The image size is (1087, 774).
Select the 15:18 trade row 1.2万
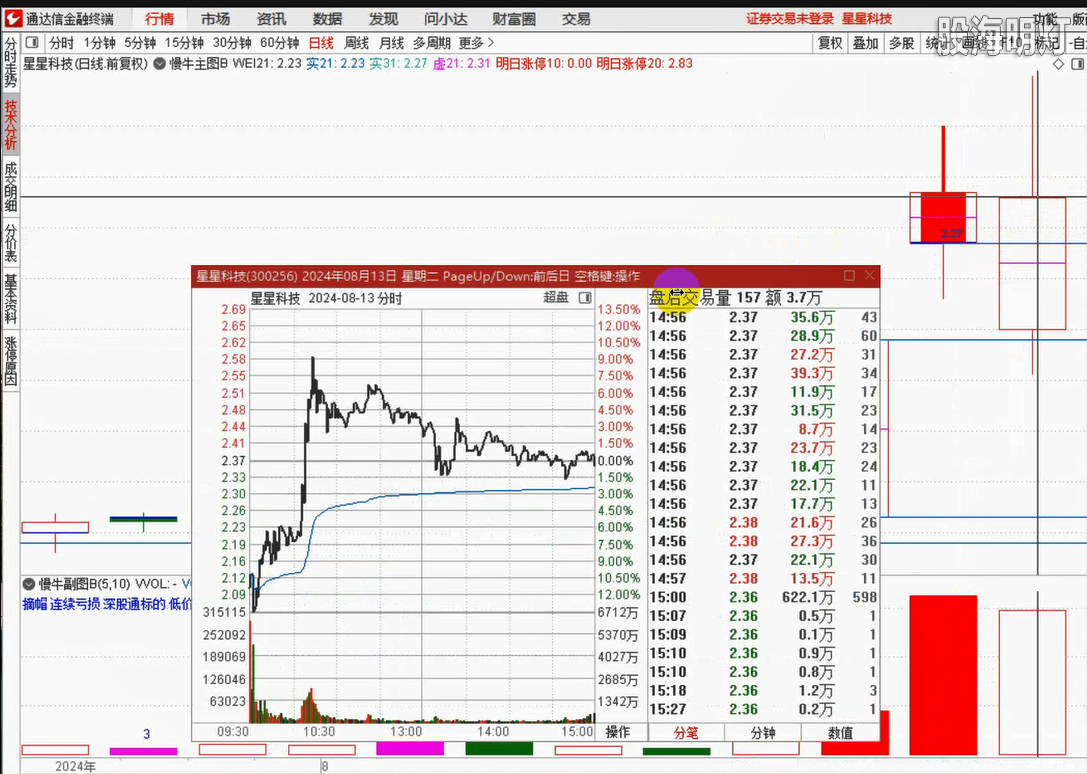point(763,690)
